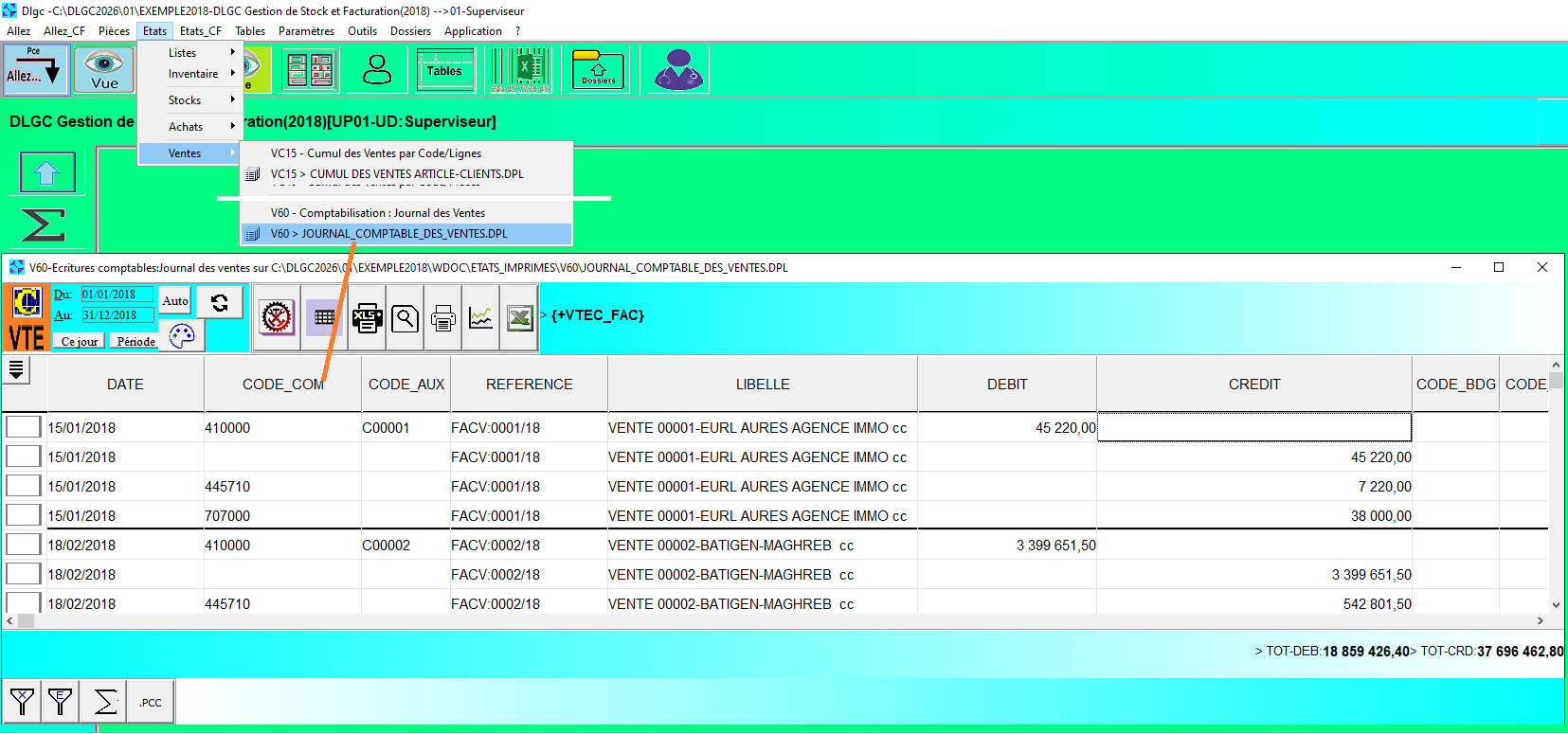The width and height of the screenshot is (1568, 734).
Task: Open the Paramètres menu
Action: pyautogui.click(x=306, y=31)
